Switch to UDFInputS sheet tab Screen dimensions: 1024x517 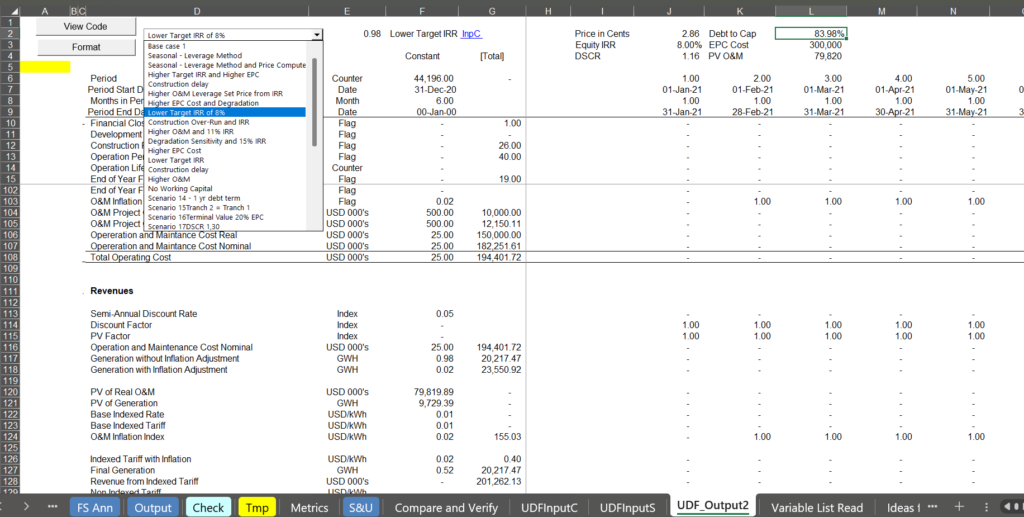pyautogui.click(x=627, y=507)
